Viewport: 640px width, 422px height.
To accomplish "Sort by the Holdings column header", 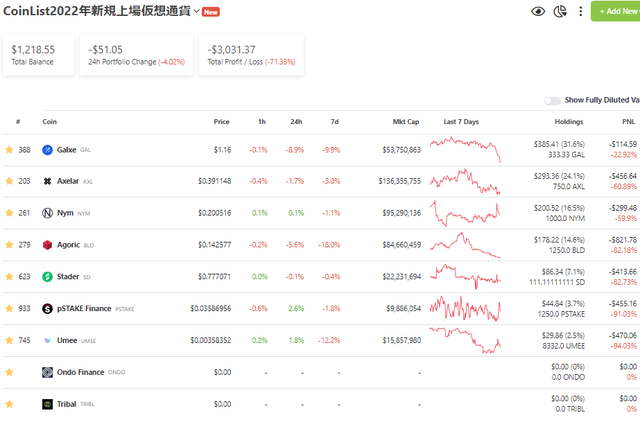I will 569,122.
